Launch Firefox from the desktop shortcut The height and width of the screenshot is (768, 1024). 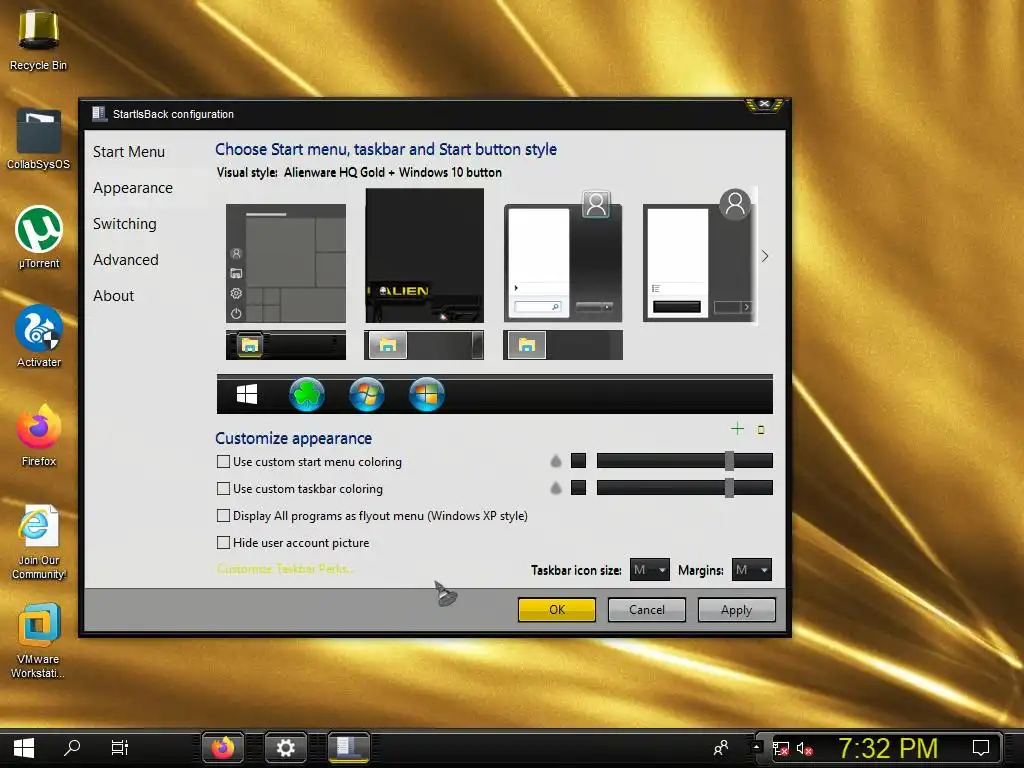[x=39, y=436]
